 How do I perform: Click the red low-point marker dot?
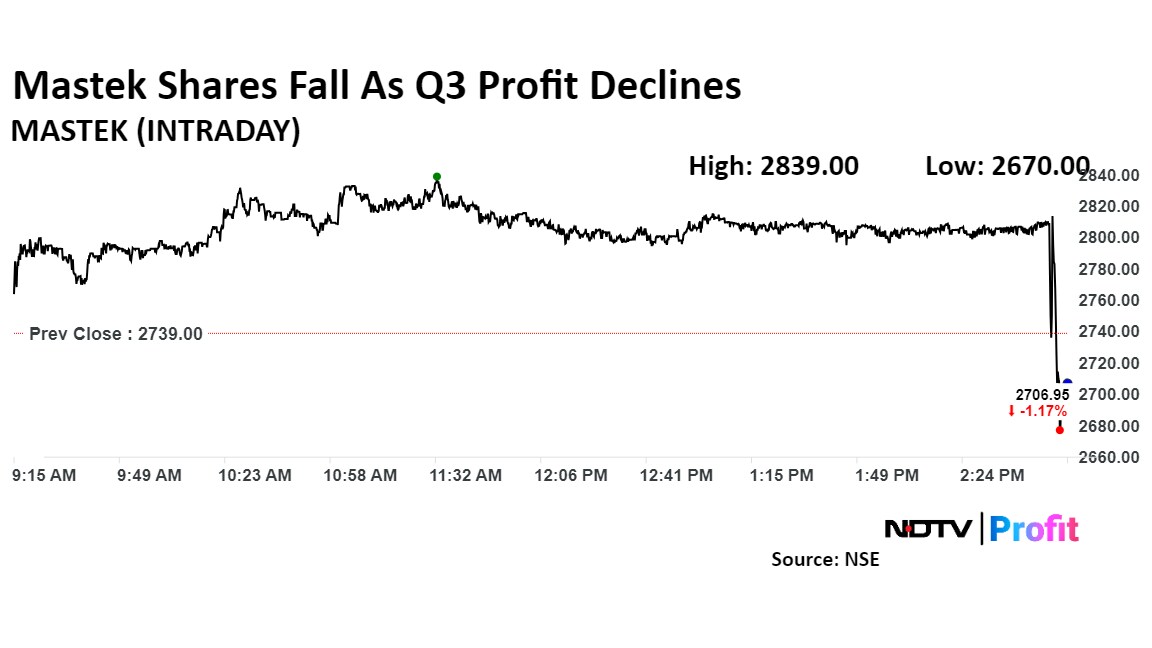[1060, 430]
